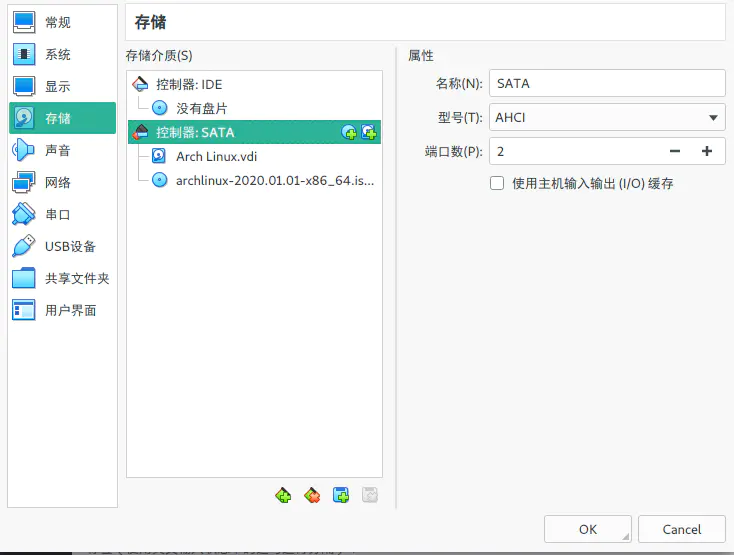
Task: Select the Arch Linux.vdi disk entry
Action: [254, 156]
